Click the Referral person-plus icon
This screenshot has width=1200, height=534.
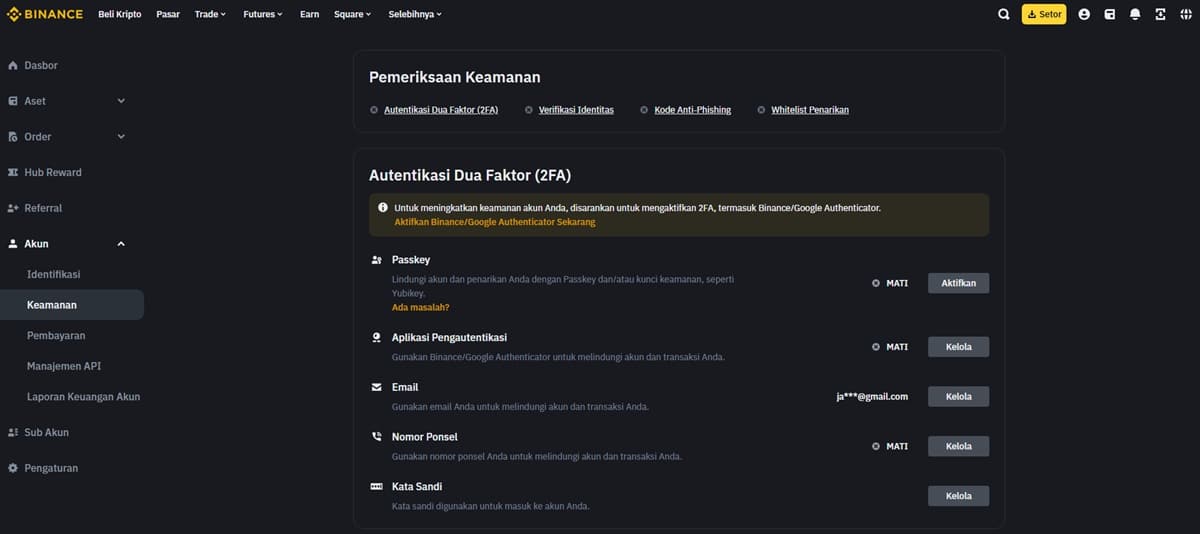pyautogui.click(x=13, y=208)
